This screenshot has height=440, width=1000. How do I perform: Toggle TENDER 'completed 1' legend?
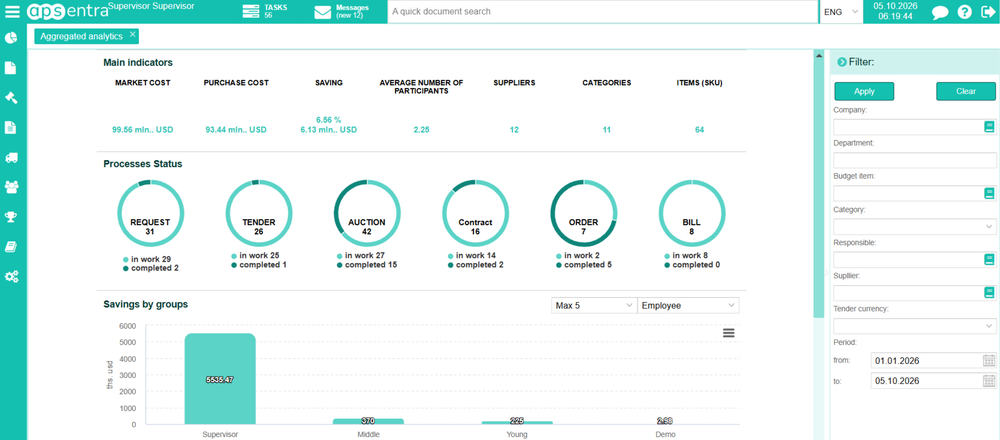click(258, 265)
